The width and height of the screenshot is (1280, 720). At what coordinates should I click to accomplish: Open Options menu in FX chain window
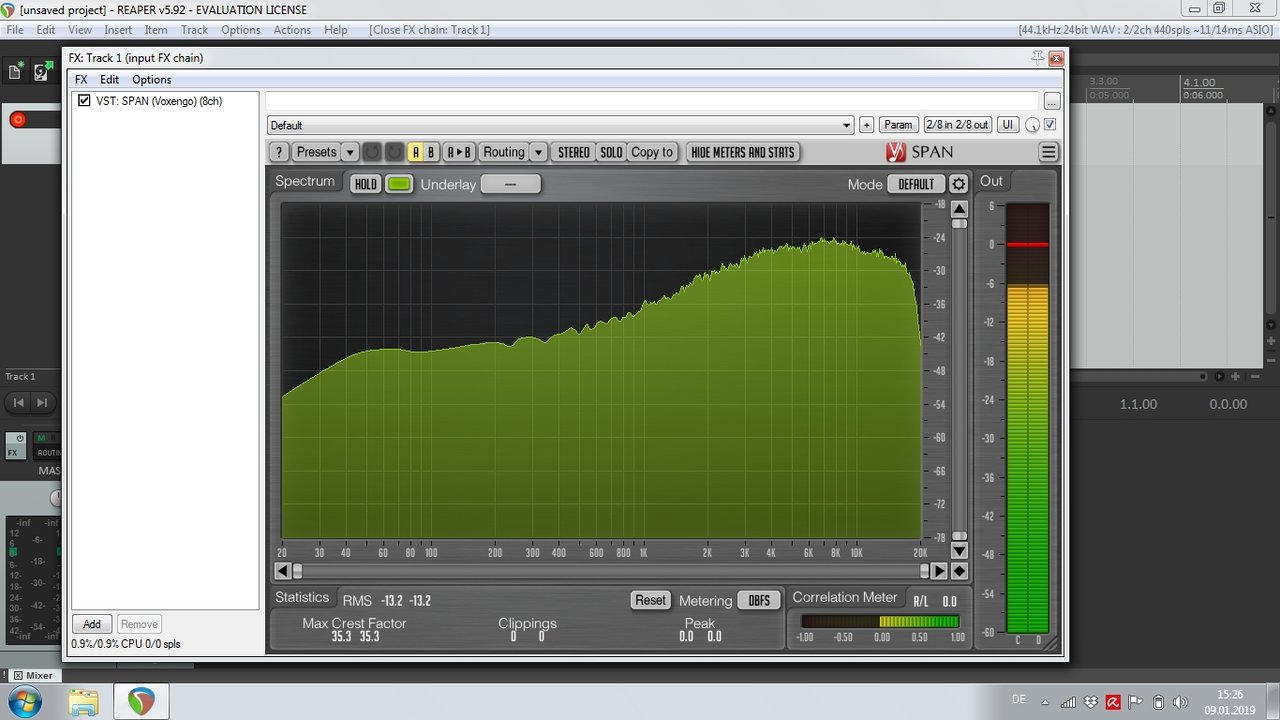152,80
